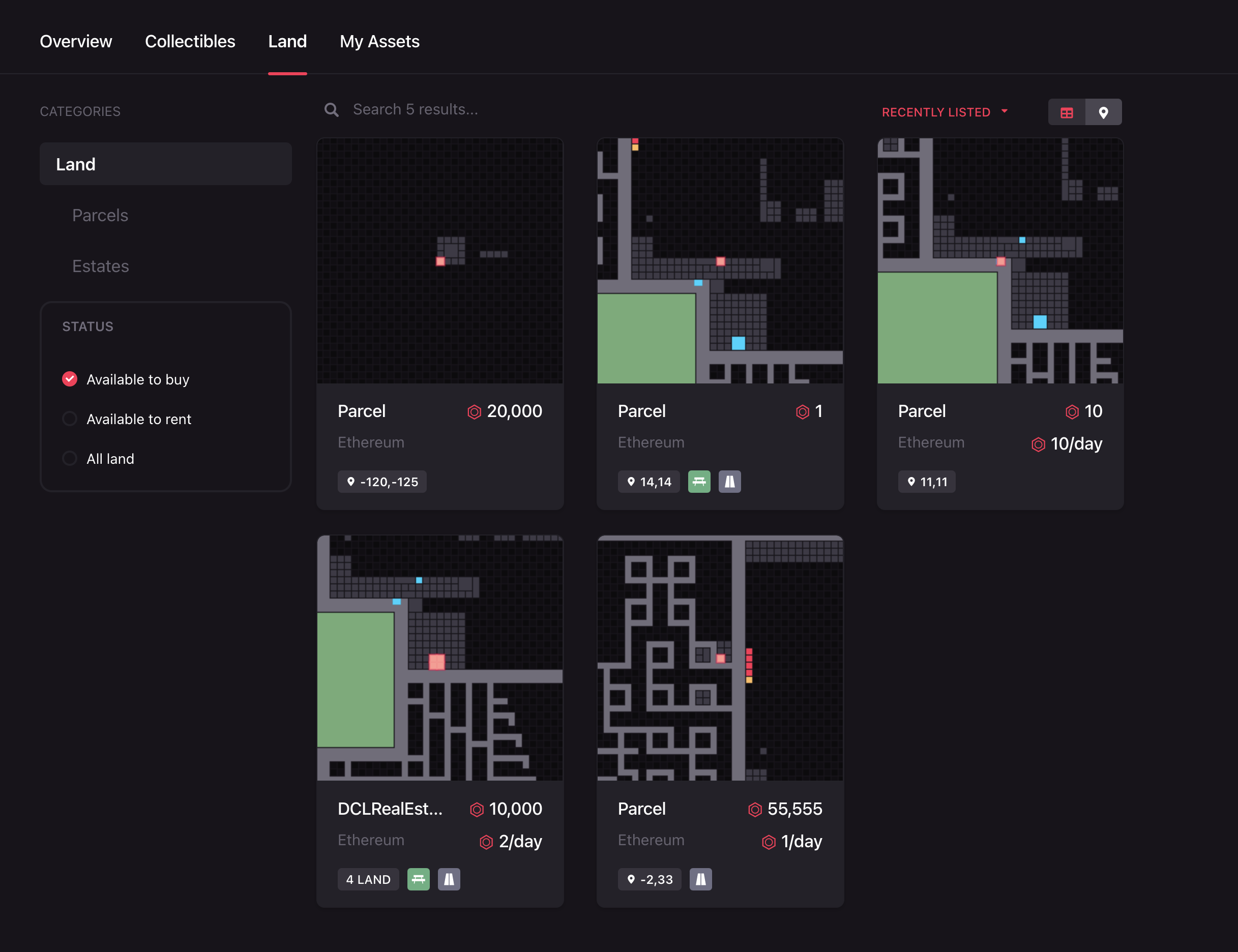Click road badge on 14,14 parcel

tap(729, 482)
